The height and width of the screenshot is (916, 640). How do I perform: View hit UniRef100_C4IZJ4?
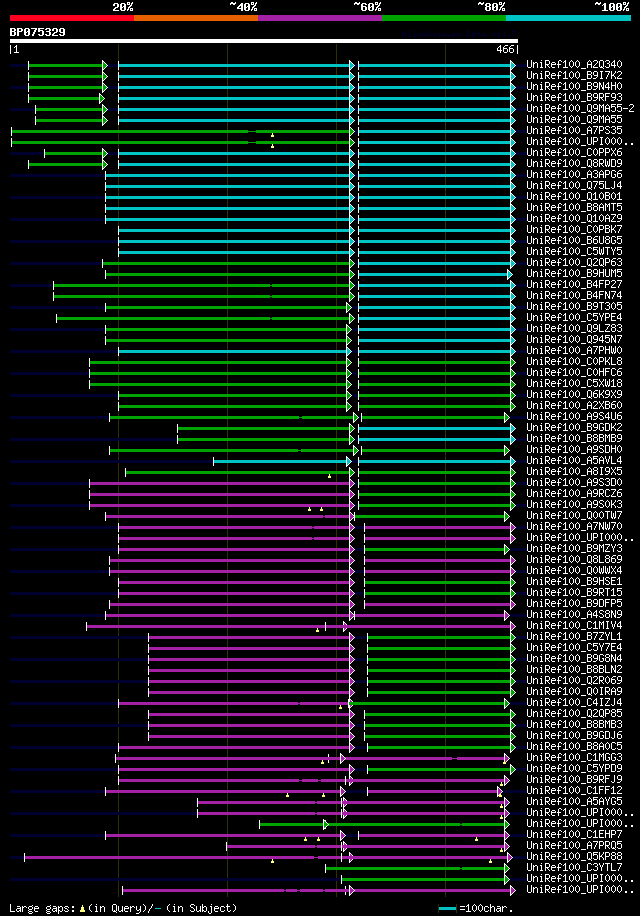pyautogui.click(x=574, y=703)
